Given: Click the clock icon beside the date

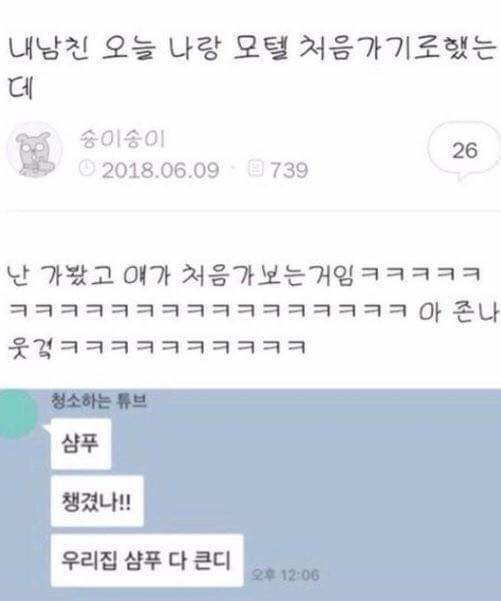Looking at the screenshot, I should pyautogui.click(x=87, y=168).
